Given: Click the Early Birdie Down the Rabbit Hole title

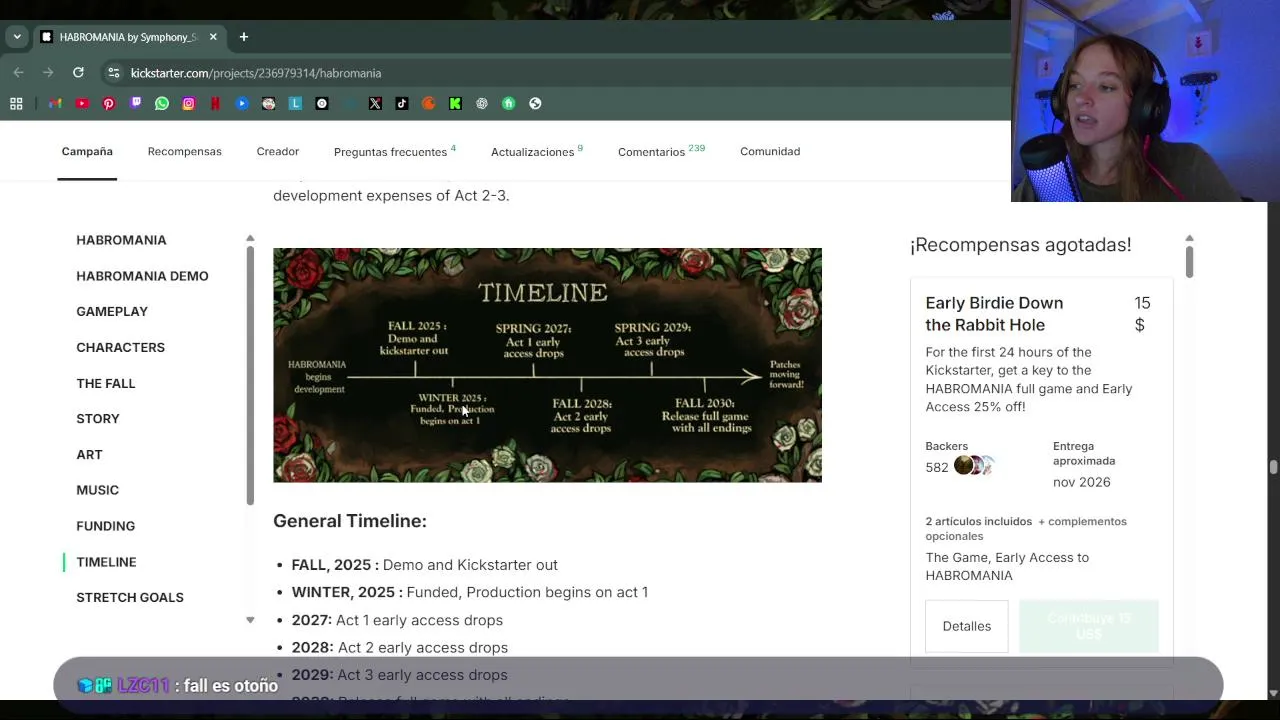Looking at the screenshot, I should (994, 314).
